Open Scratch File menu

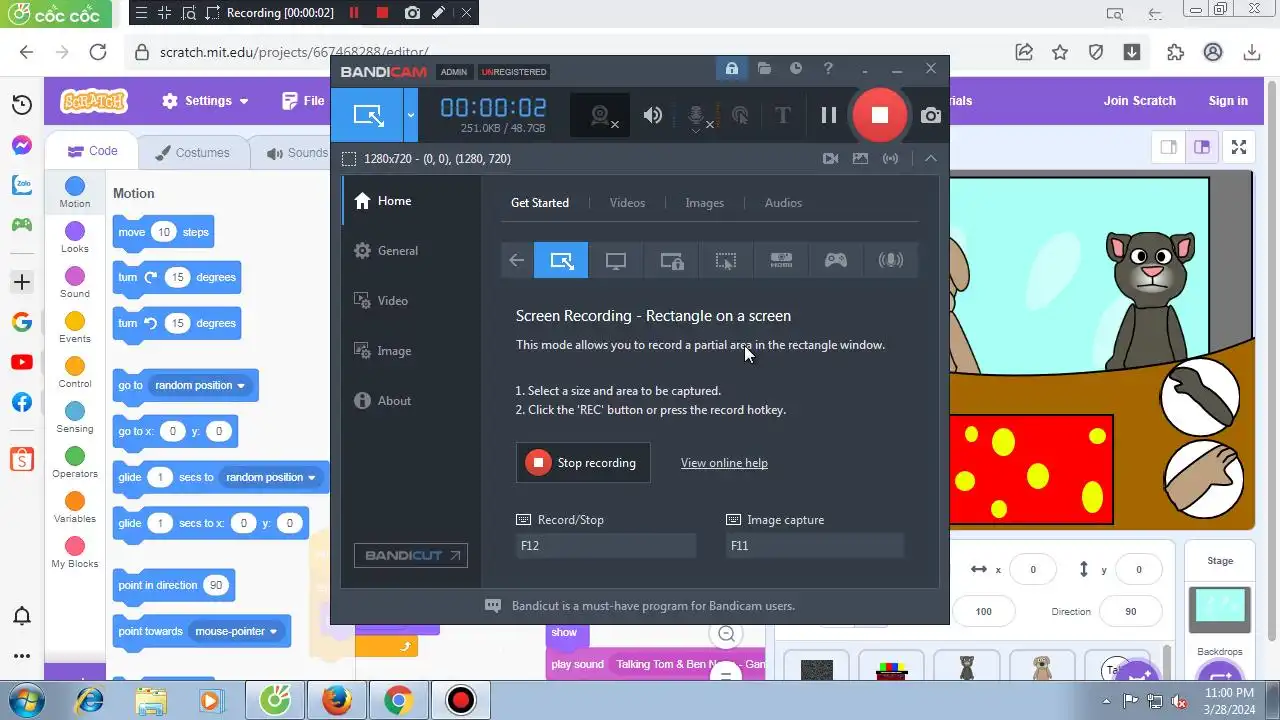[x=304, y=101]
